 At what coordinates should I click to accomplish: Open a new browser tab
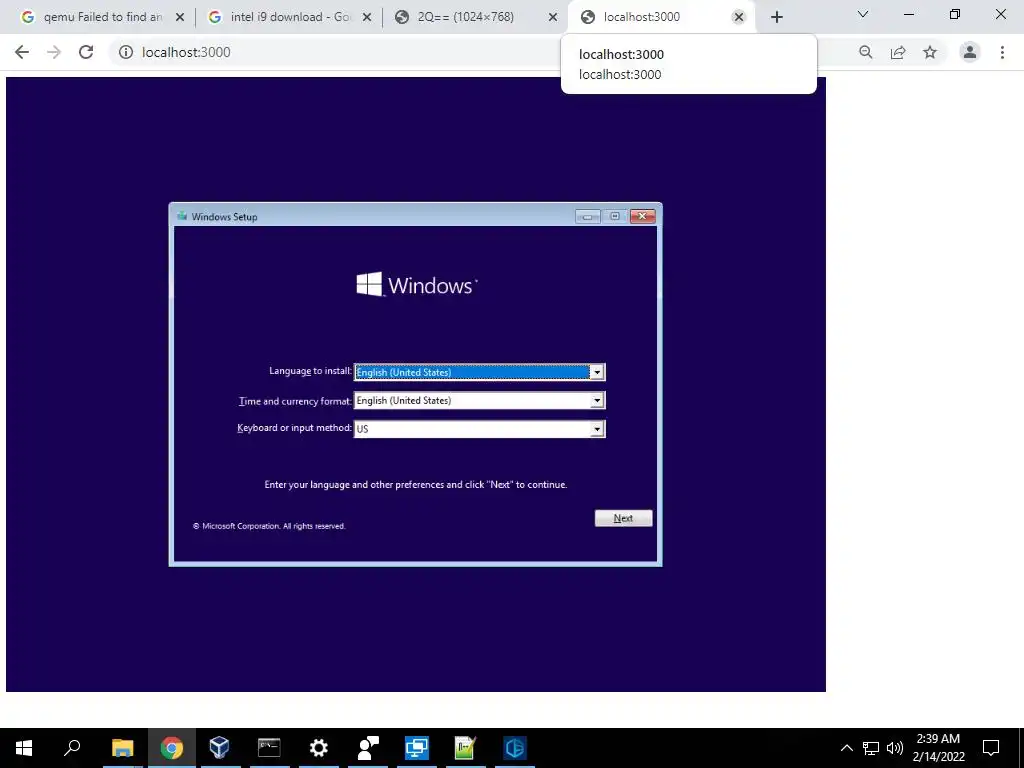tap(776, 18)
